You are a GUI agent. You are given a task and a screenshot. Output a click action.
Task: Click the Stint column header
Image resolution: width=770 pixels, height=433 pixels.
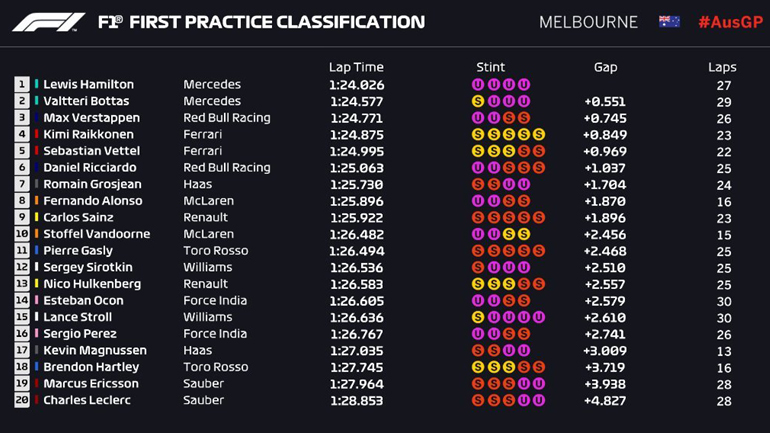coord(491,67)
